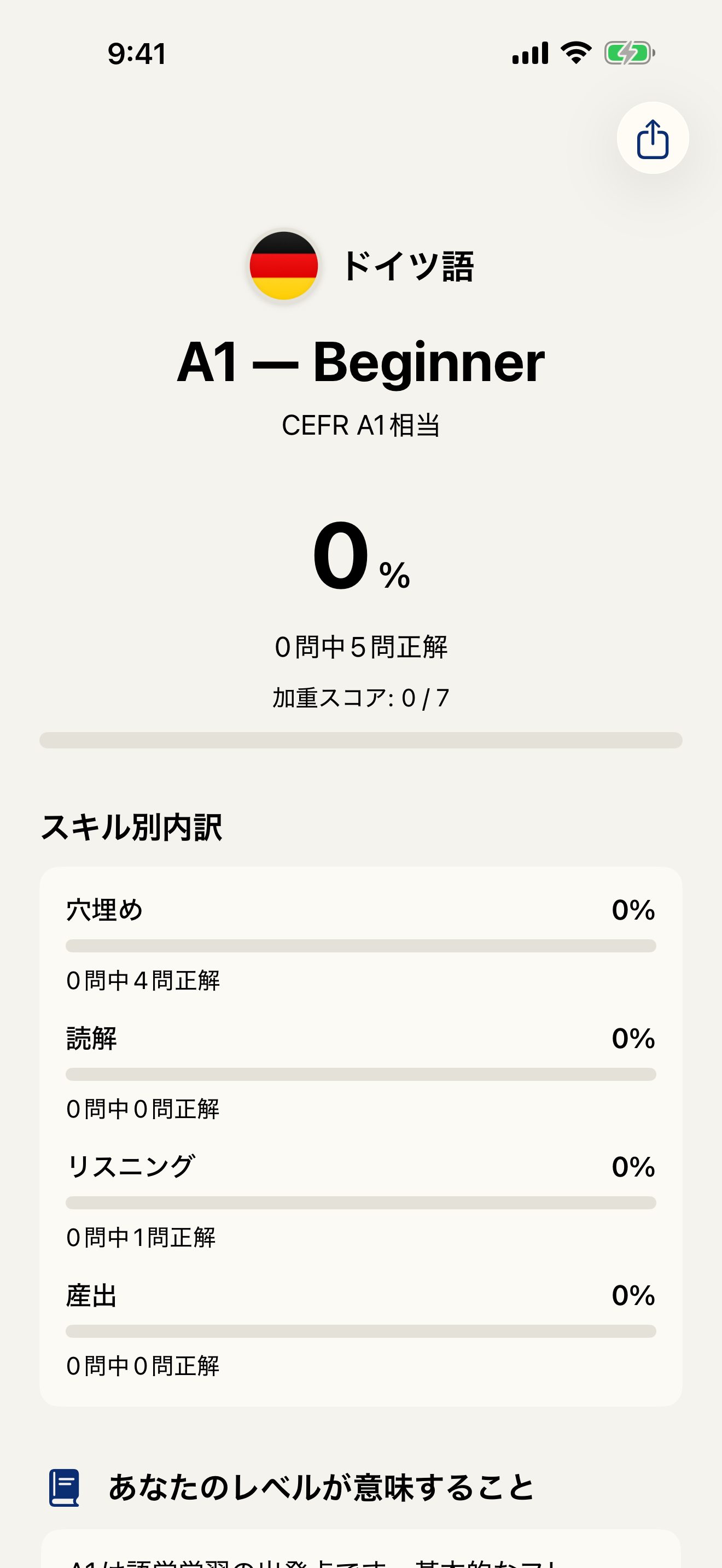Tap the 加重スコア: 0 / 7 text
Viewport: 722px width, 1568px height.
[x=360, y=698]
